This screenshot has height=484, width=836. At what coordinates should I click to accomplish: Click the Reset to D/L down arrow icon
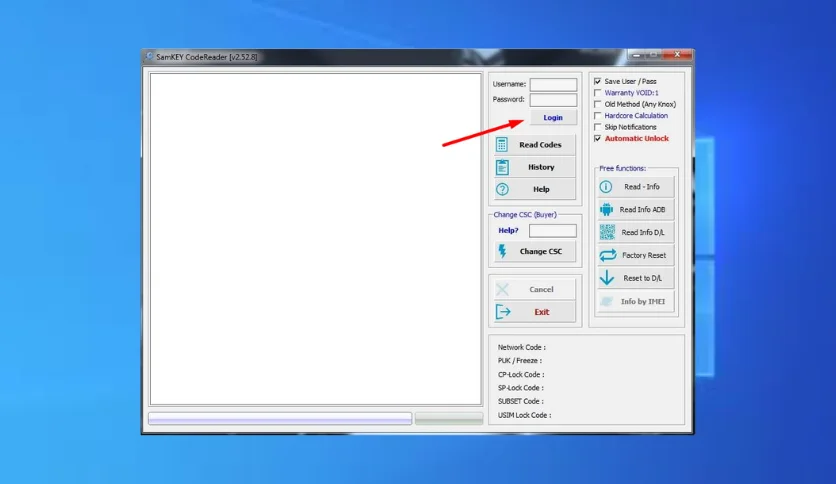coord(607,278)
